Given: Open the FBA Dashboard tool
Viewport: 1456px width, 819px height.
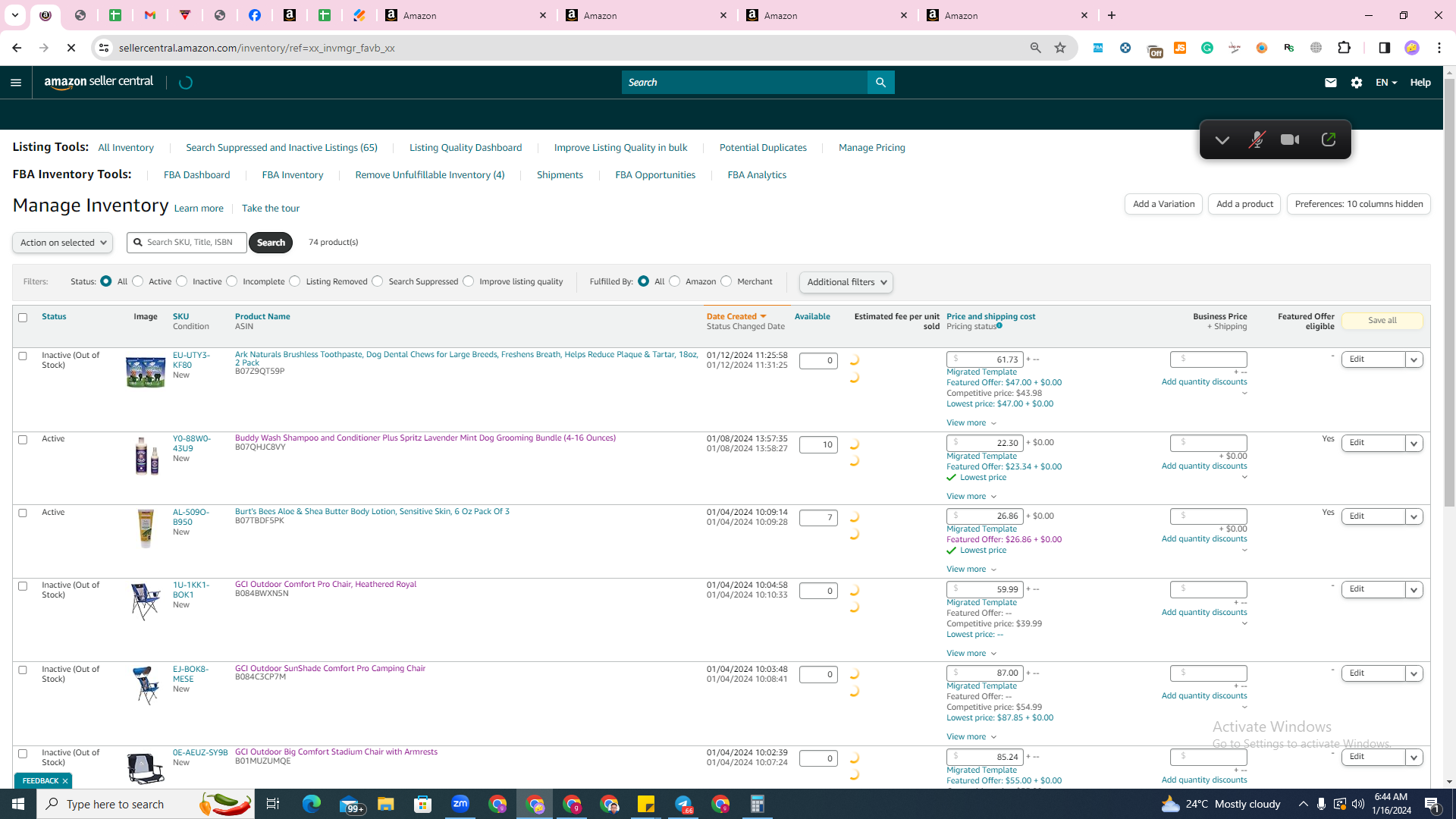Looking at the screenshot, I should click(x=197, y=175).
